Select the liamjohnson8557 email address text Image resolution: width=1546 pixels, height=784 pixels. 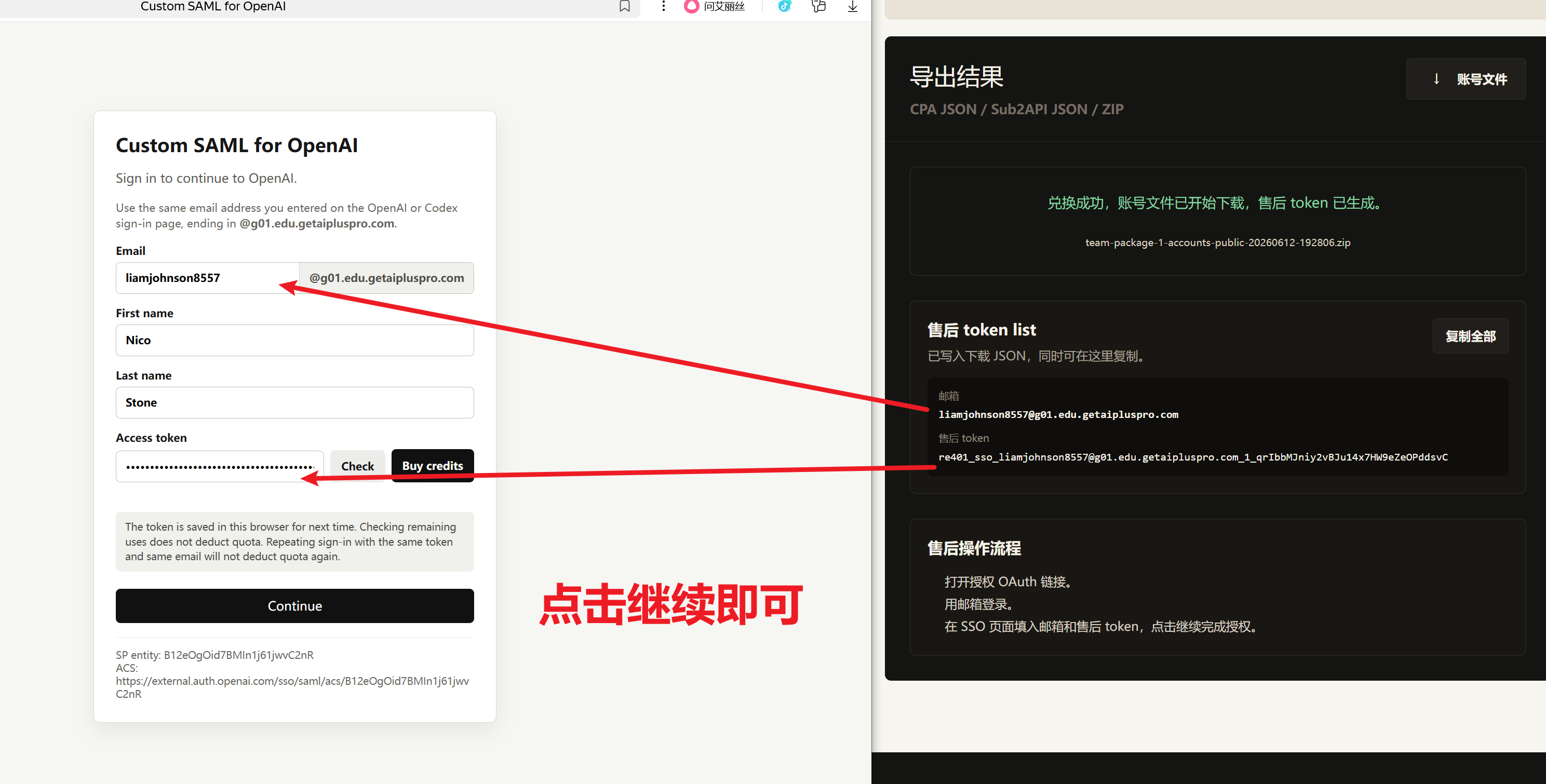coord(1058,414)
